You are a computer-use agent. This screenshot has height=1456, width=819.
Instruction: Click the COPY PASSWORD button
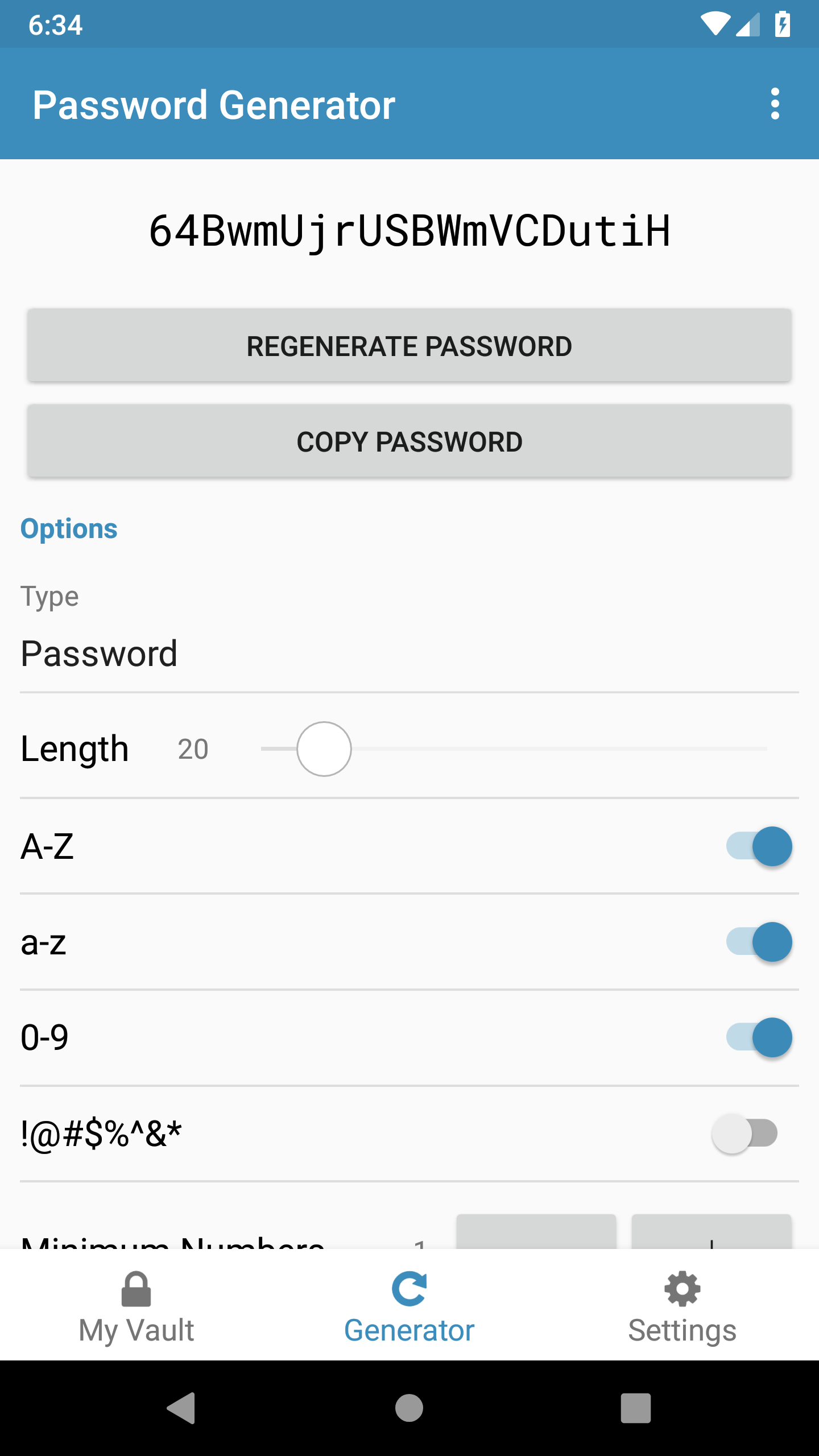[x=409, y=441]
